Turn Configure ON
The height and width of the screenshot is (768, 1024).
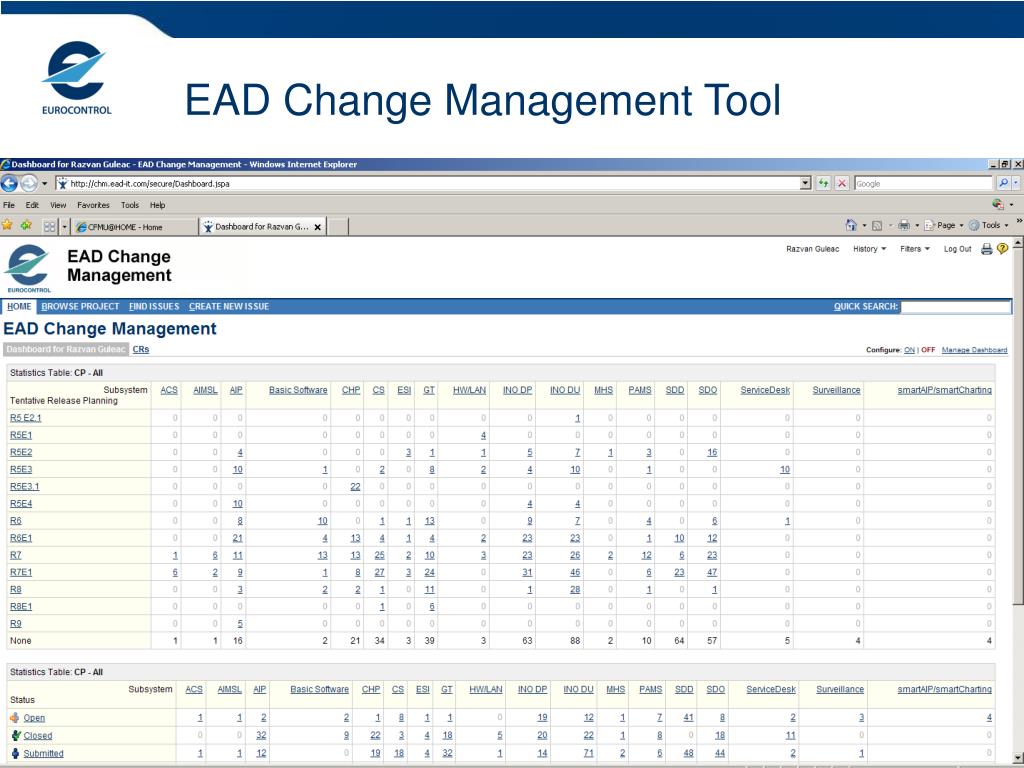[x=909, y=350]
